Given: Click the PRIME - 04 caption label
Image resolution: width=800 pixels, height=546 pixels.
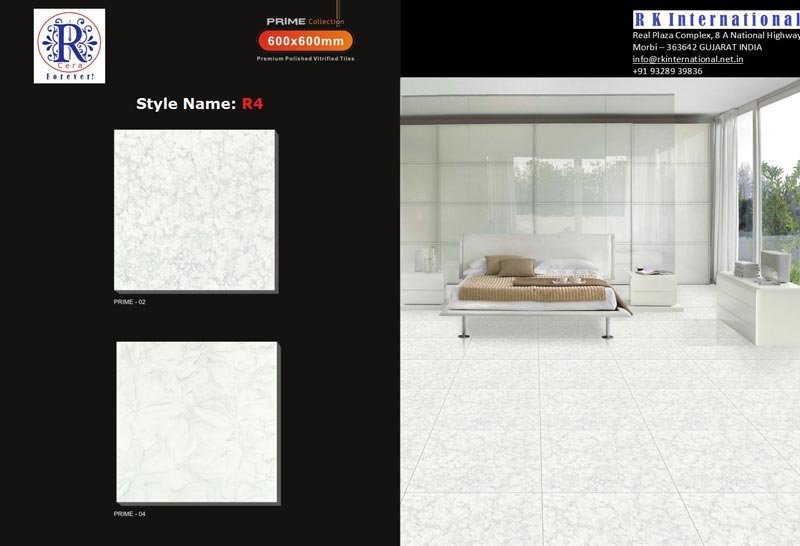Looking at the screenshot, I should click(x=130, y=513).
